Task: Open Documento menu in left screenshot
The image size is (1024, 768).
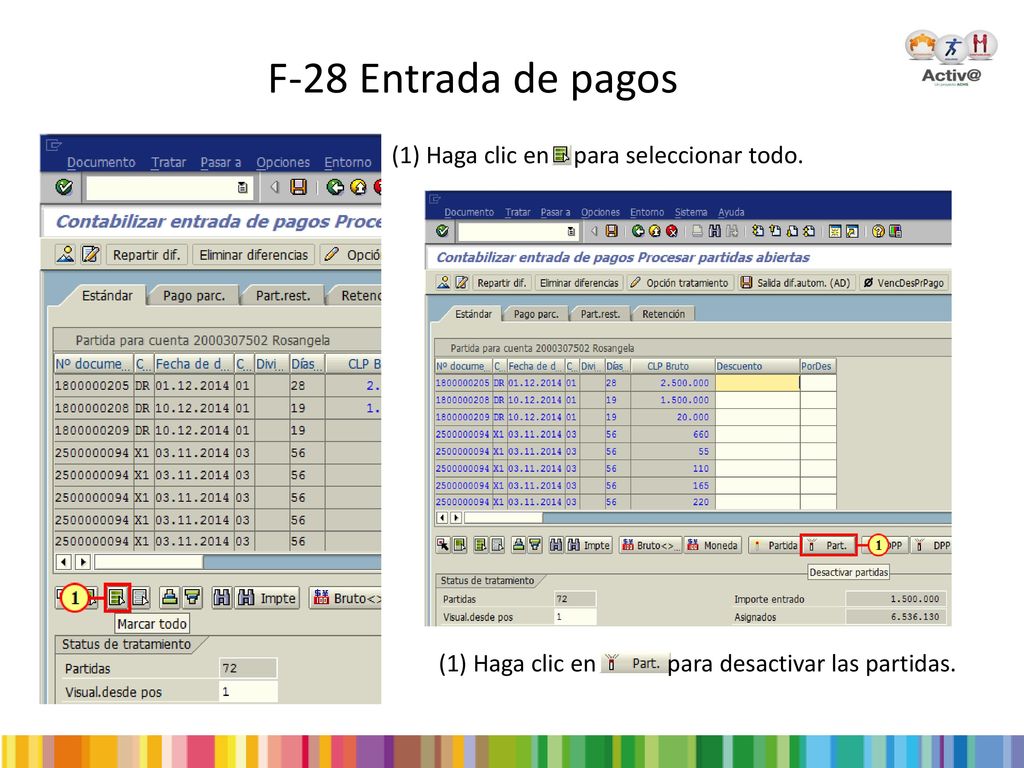Action: pos(101,162)
